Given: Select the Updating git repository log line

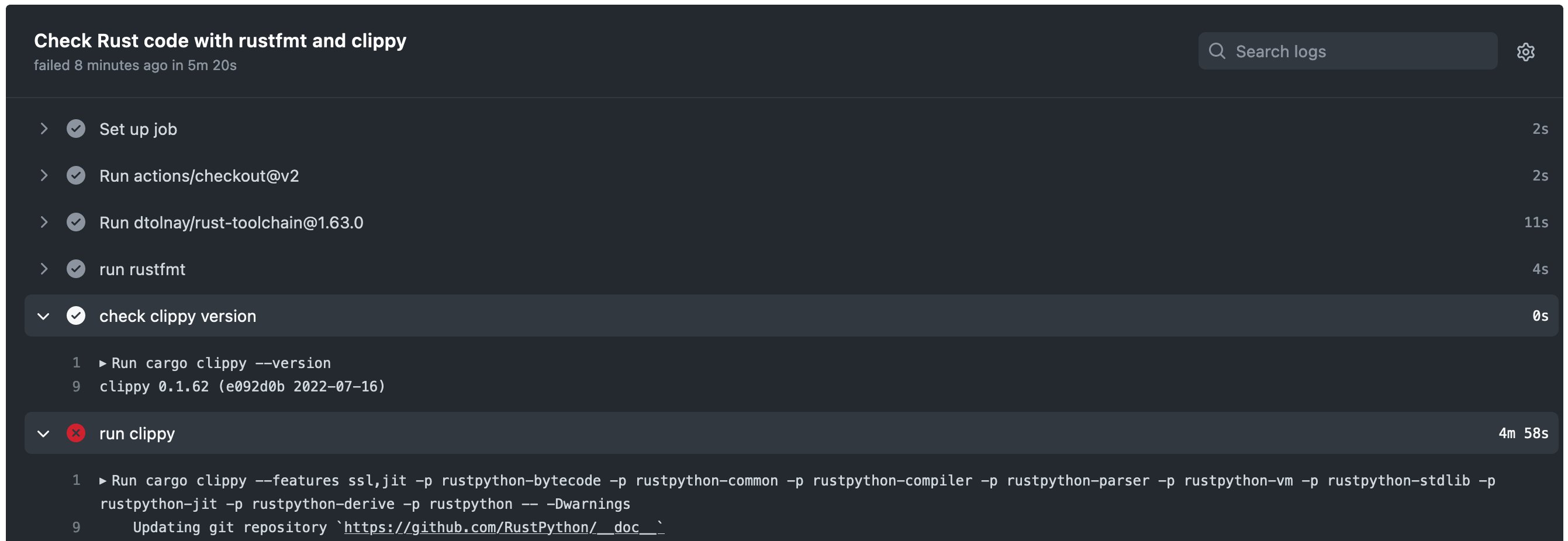Looking at the screenshot, I should tap(399, 528).
